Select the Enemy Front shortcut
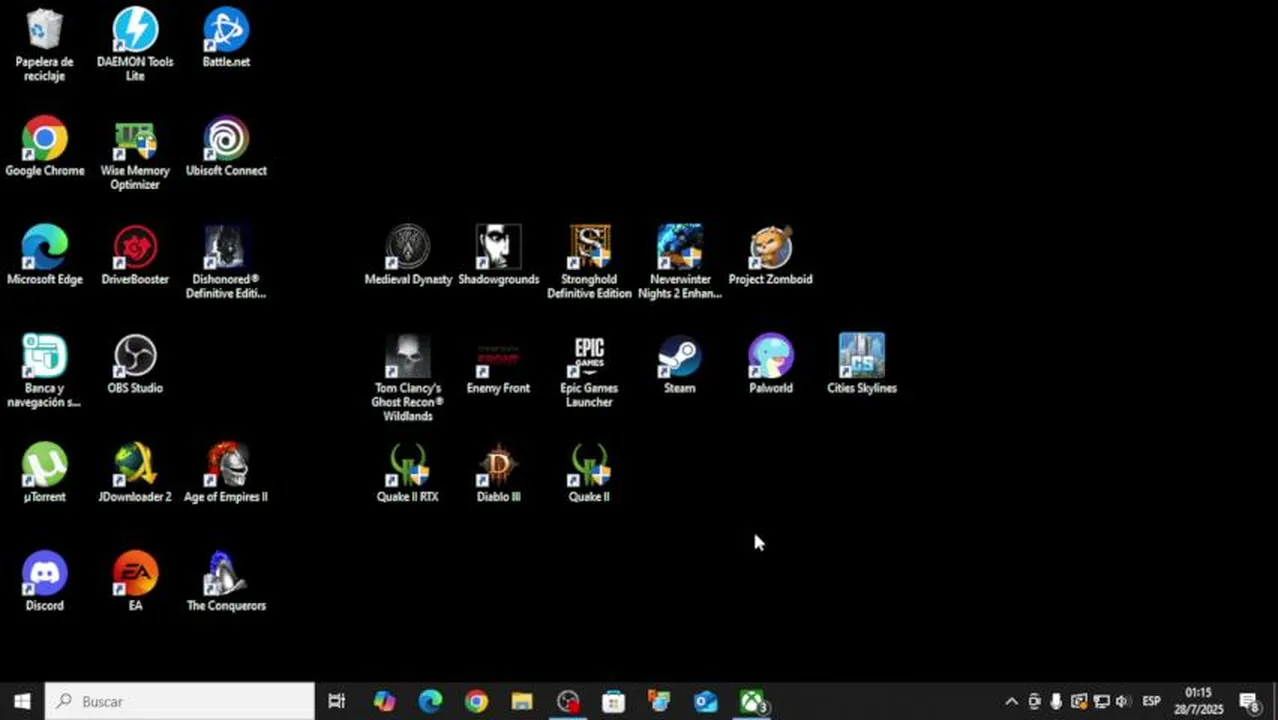 (498, 365)
